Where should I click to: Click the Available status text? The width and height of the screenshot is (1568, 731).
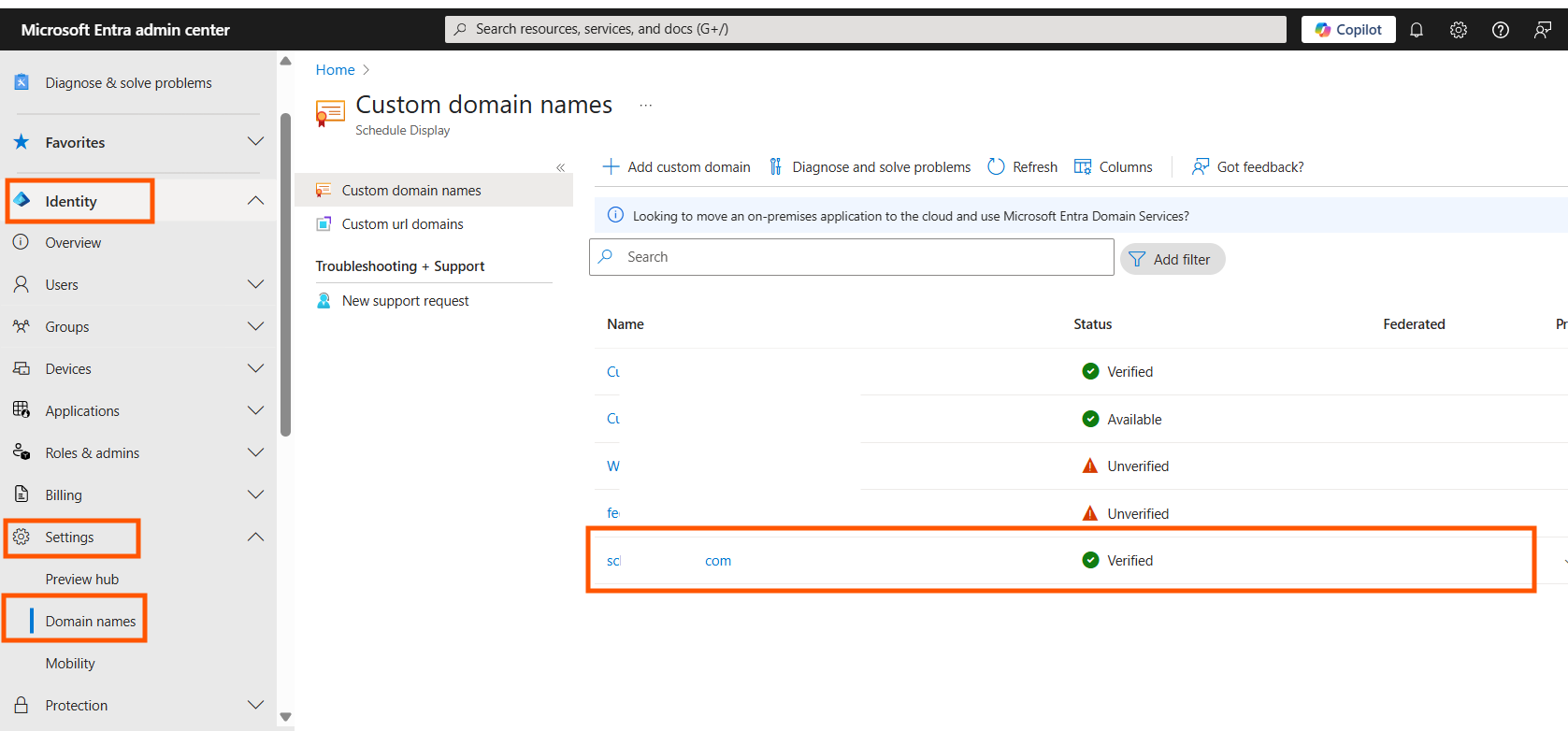[1134, 420]
